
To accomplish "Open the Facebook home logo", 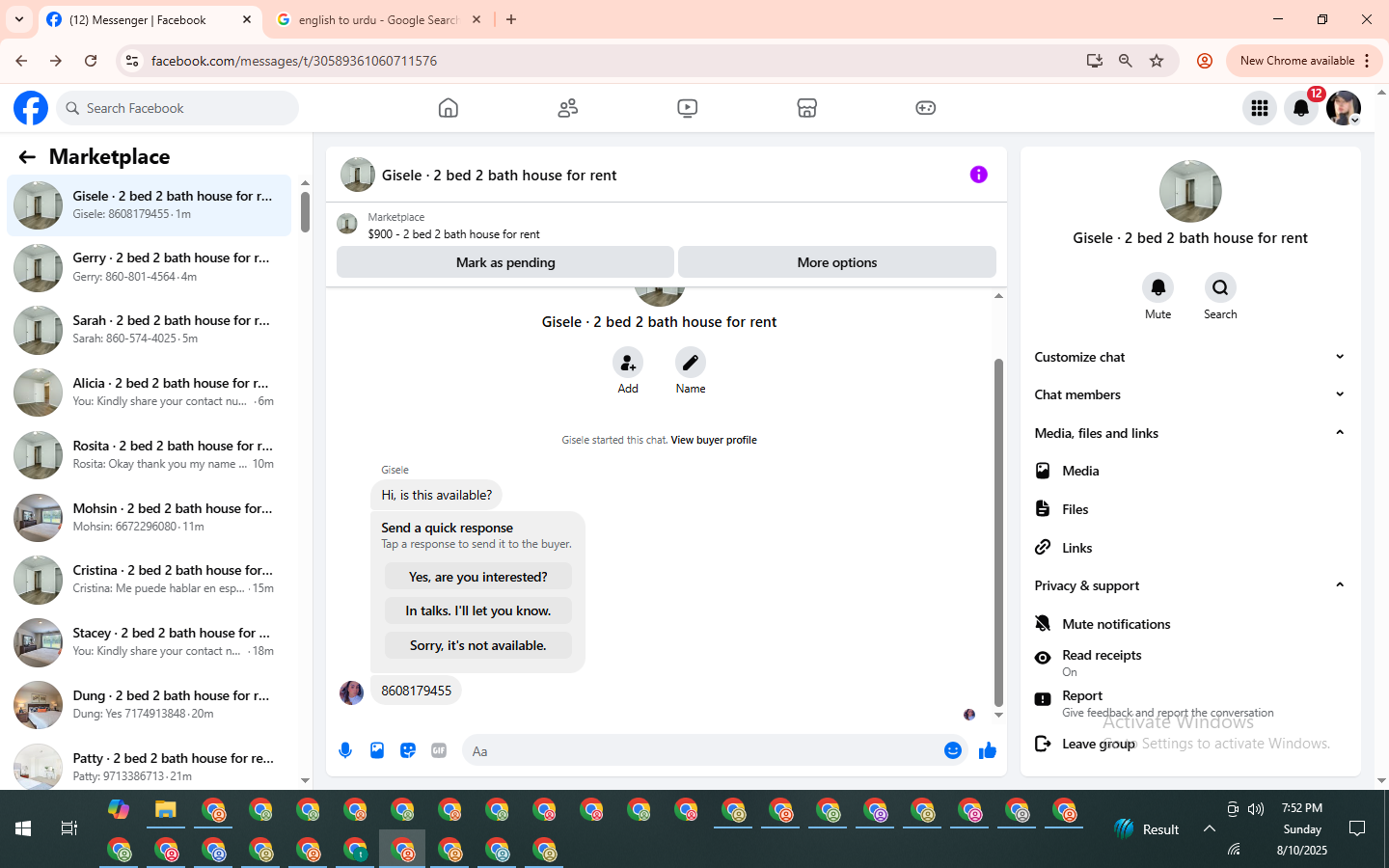I will point(31,108).
